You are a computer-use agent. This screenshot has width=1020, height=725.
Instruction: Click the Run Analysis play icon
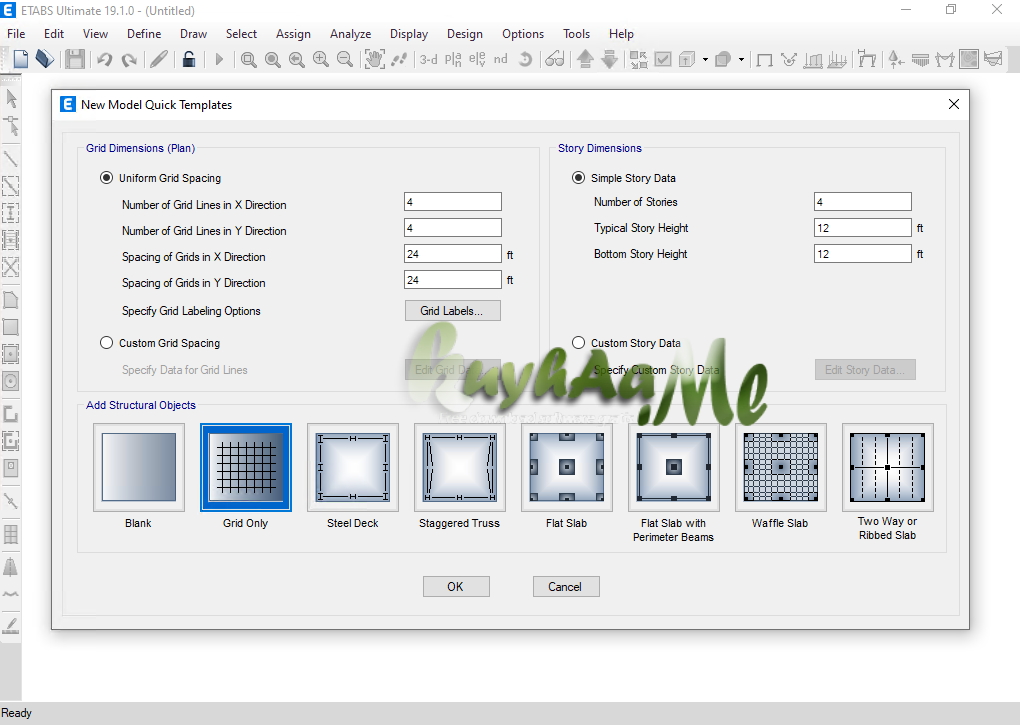(219, 60)
